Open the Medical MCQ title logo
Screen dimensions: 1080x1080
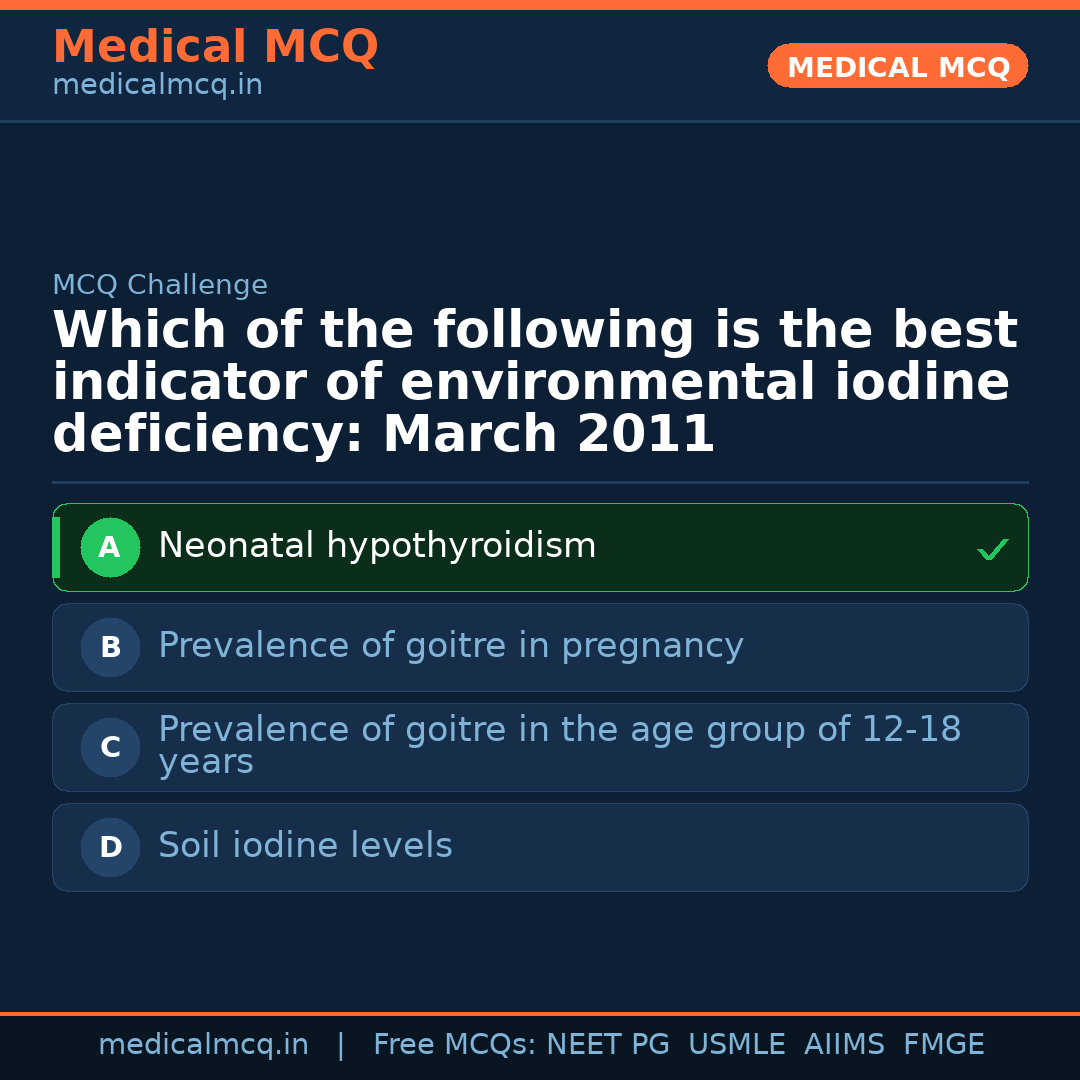pos(215,47)
